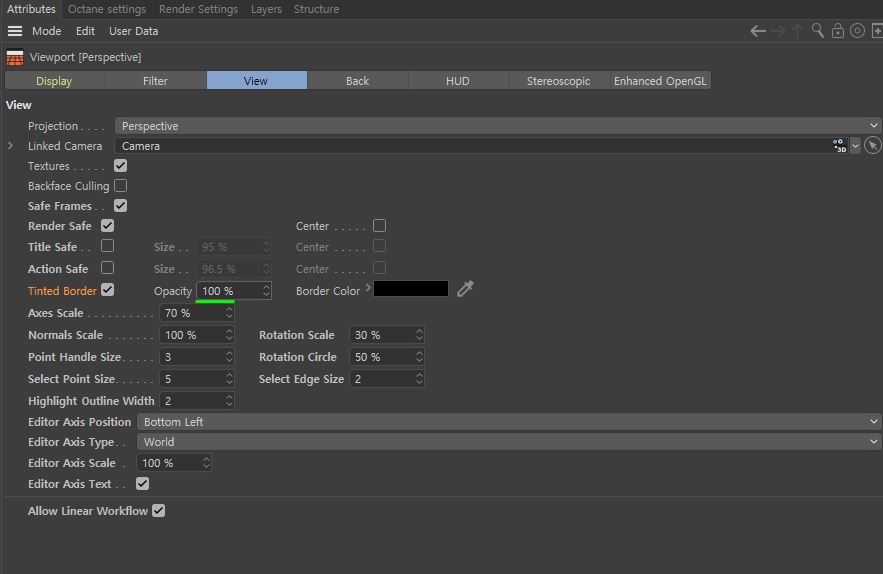Open the Projection dropdown

498,126
